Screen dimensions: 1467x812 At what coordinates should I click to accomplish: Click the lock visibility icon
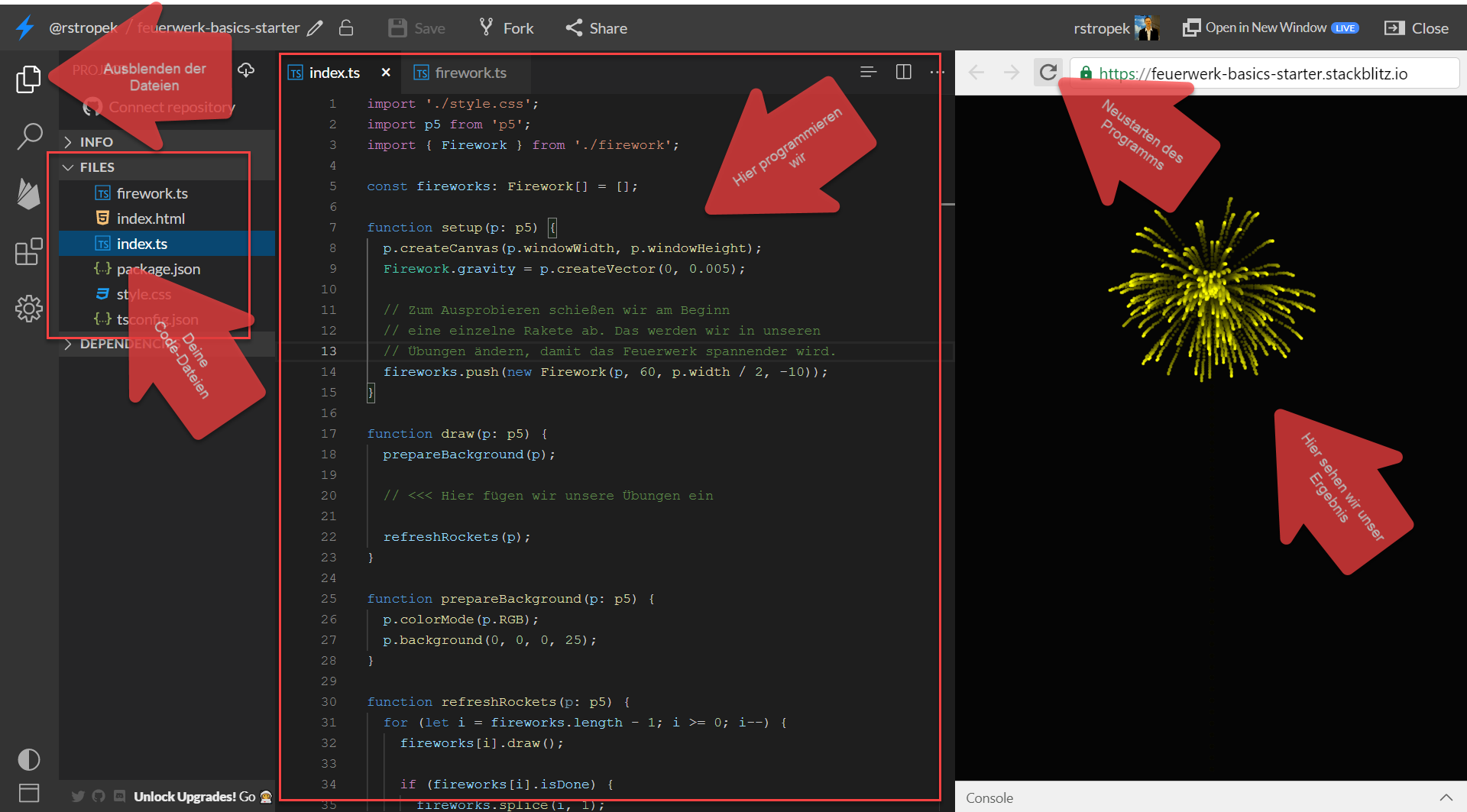(x=346, y=28)
